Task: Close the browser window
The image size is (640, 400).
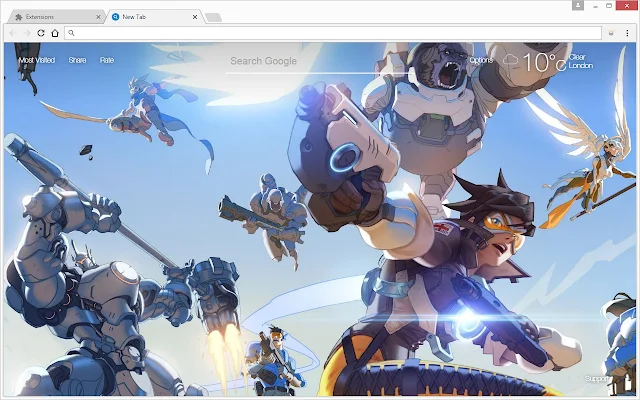Action: (x=627, y=5)
